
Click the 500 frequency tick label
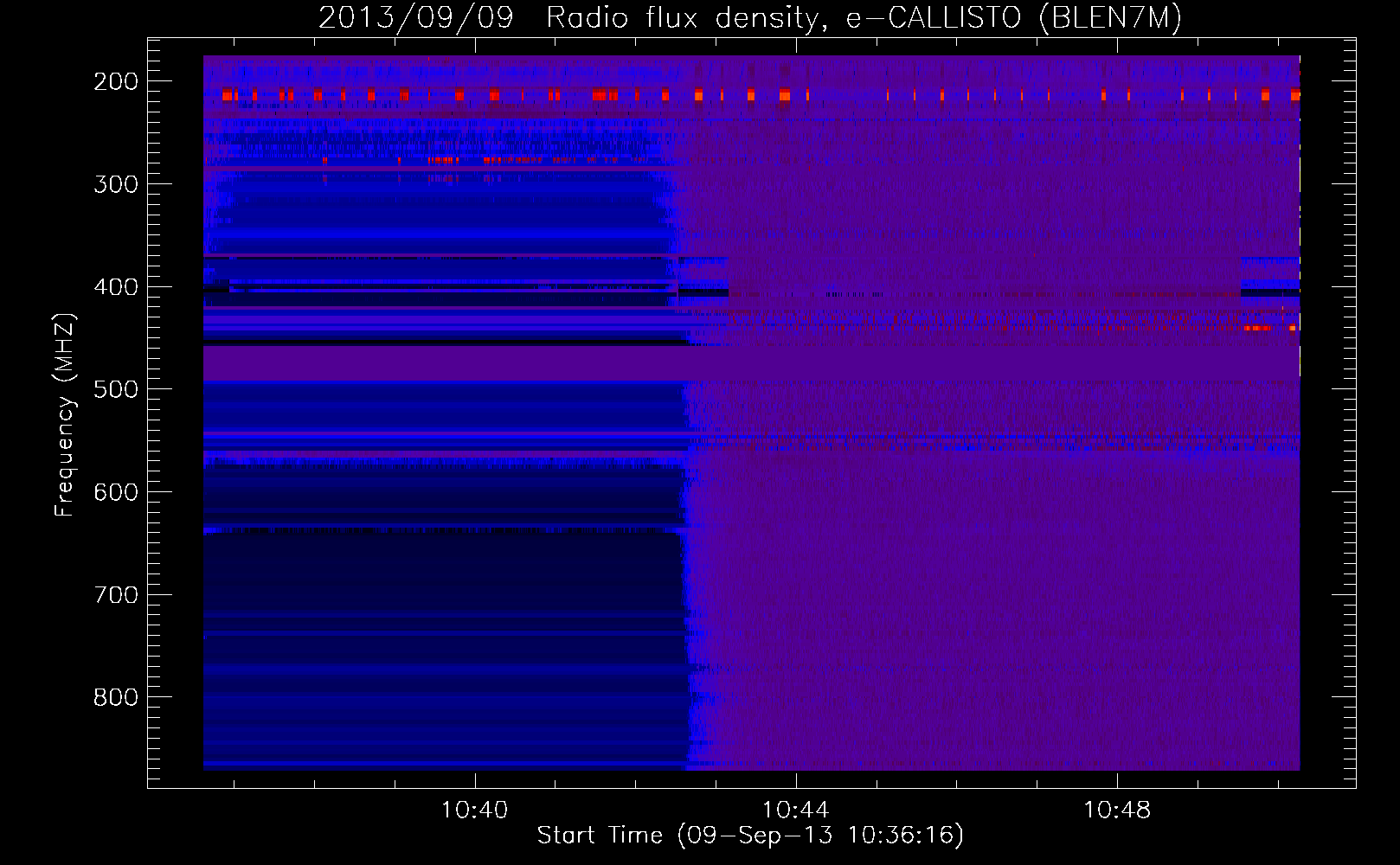coord(116,389)
